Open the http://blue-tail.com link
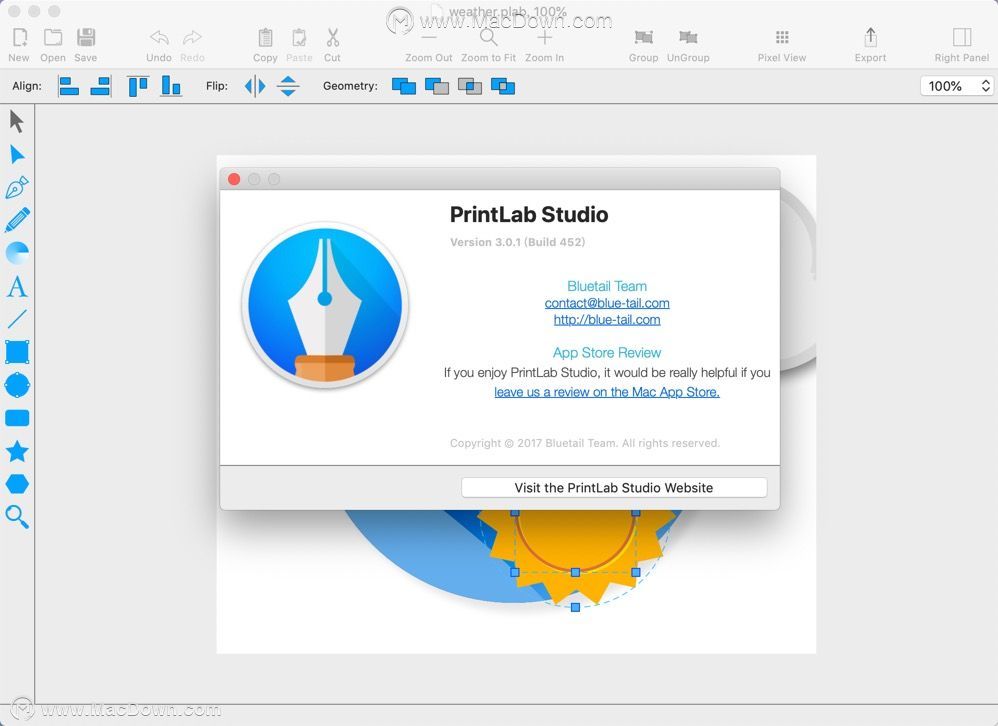Image resolution: width=998 pixels, height=726 pixels. 607,319
